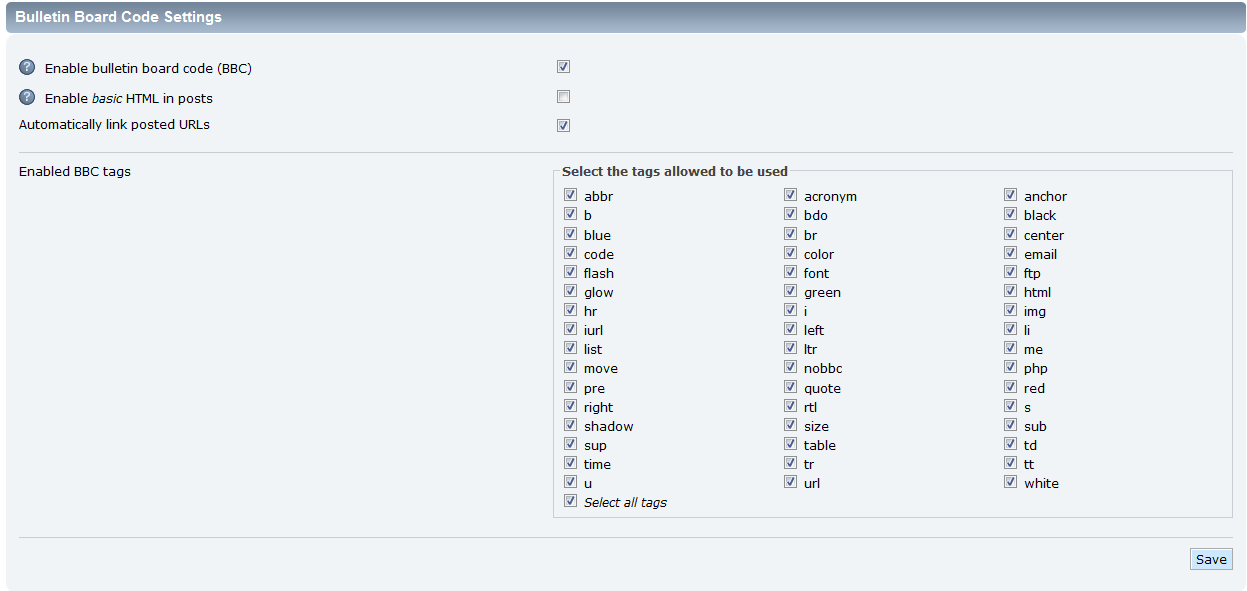Uncheck the quote tag checkbox
Image resolution: width=1247 pixels, height=591 pixels.
pos(790,388)
